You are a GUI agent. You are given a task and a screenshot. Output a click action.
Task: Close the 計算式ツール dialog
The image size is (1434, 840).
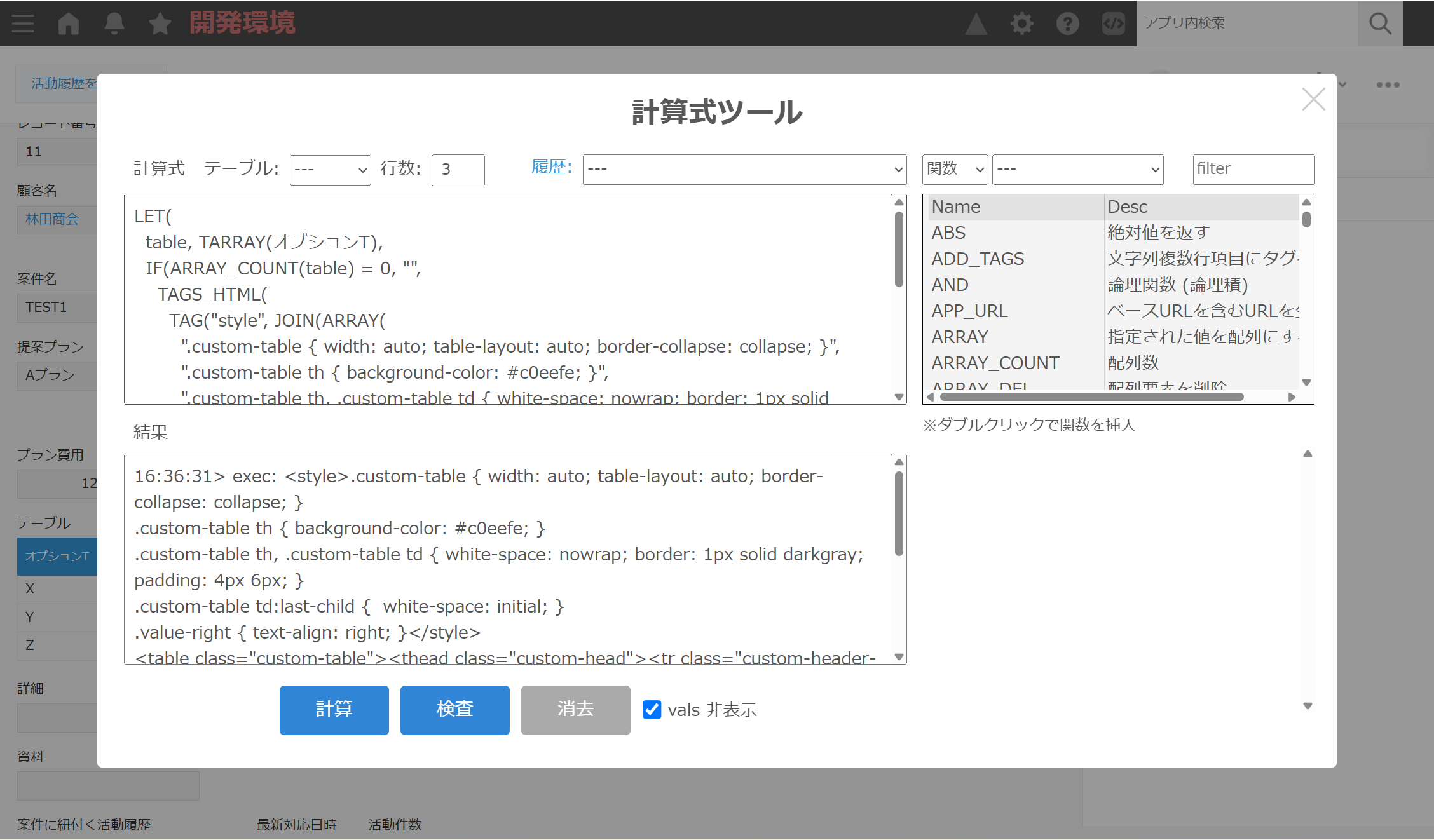point(1313,99)
